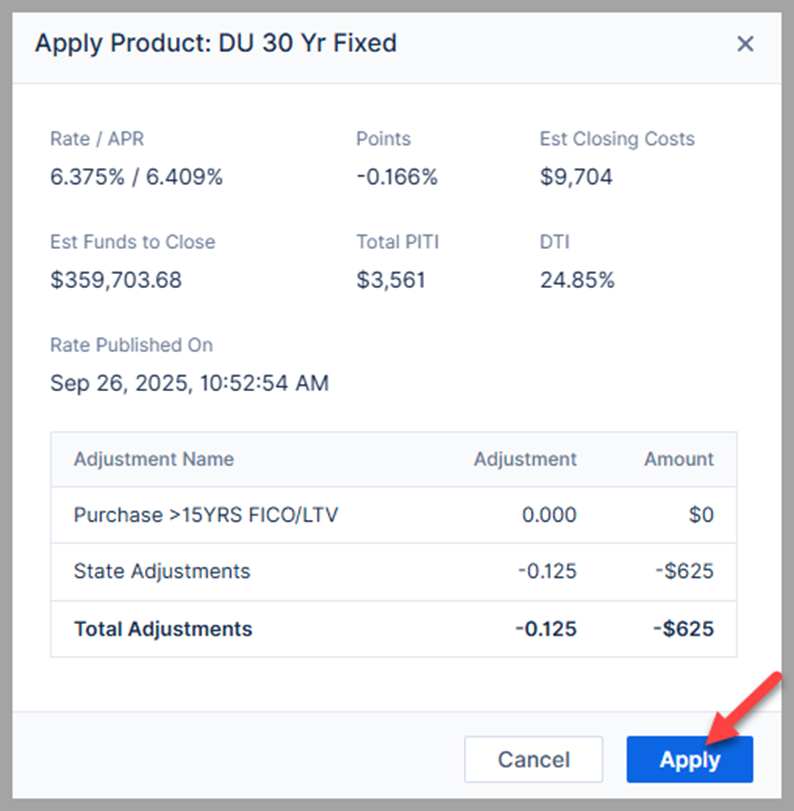Image resolution: width=794 pixels, height=811 pixels.
Task: Click the Est Funds to Close amount
Action: click(116, 280)
